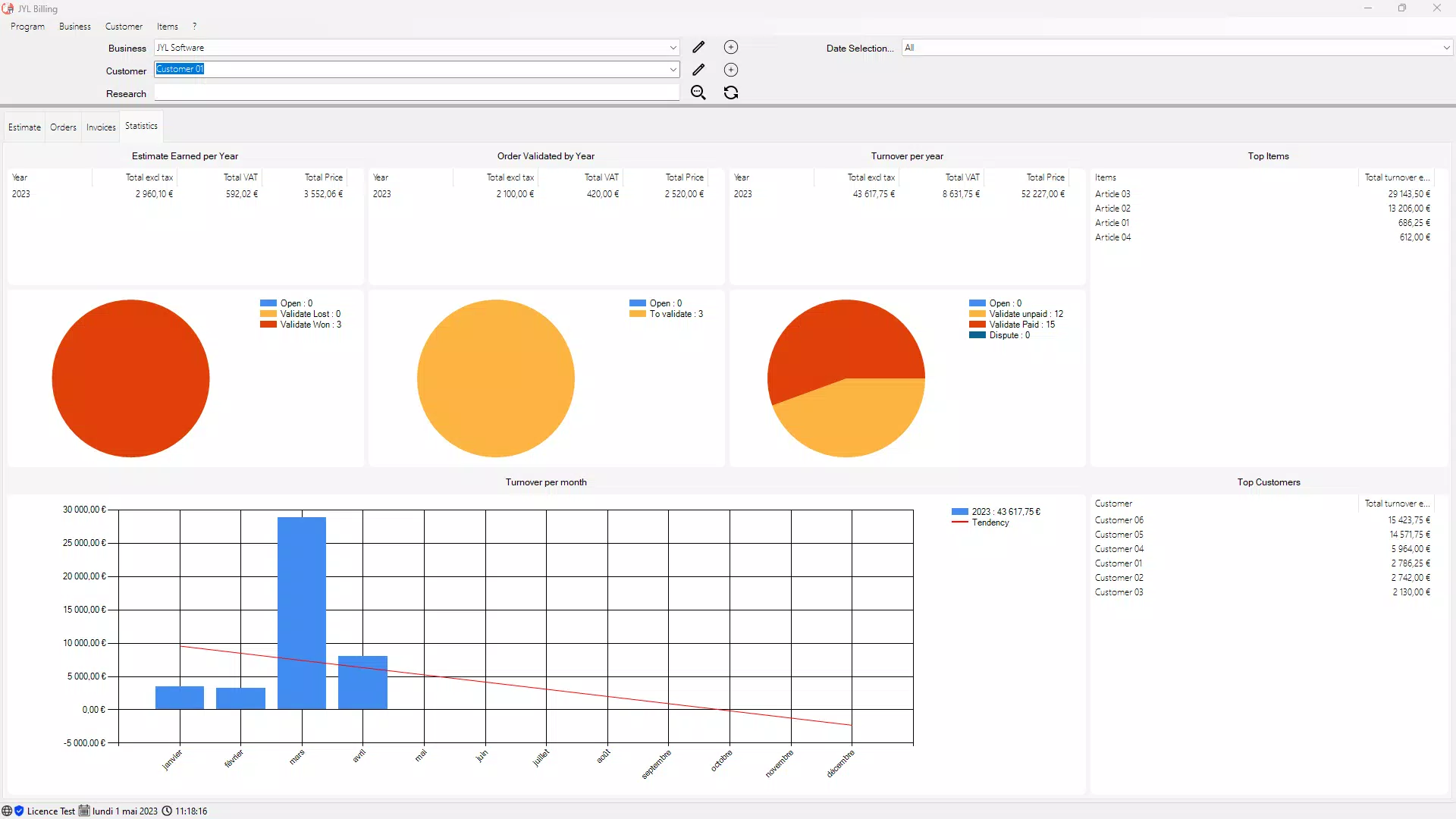Click the 11:18:16 time in status bar
The height and width of the screenshot is (819, 1456).
(191, 811)
